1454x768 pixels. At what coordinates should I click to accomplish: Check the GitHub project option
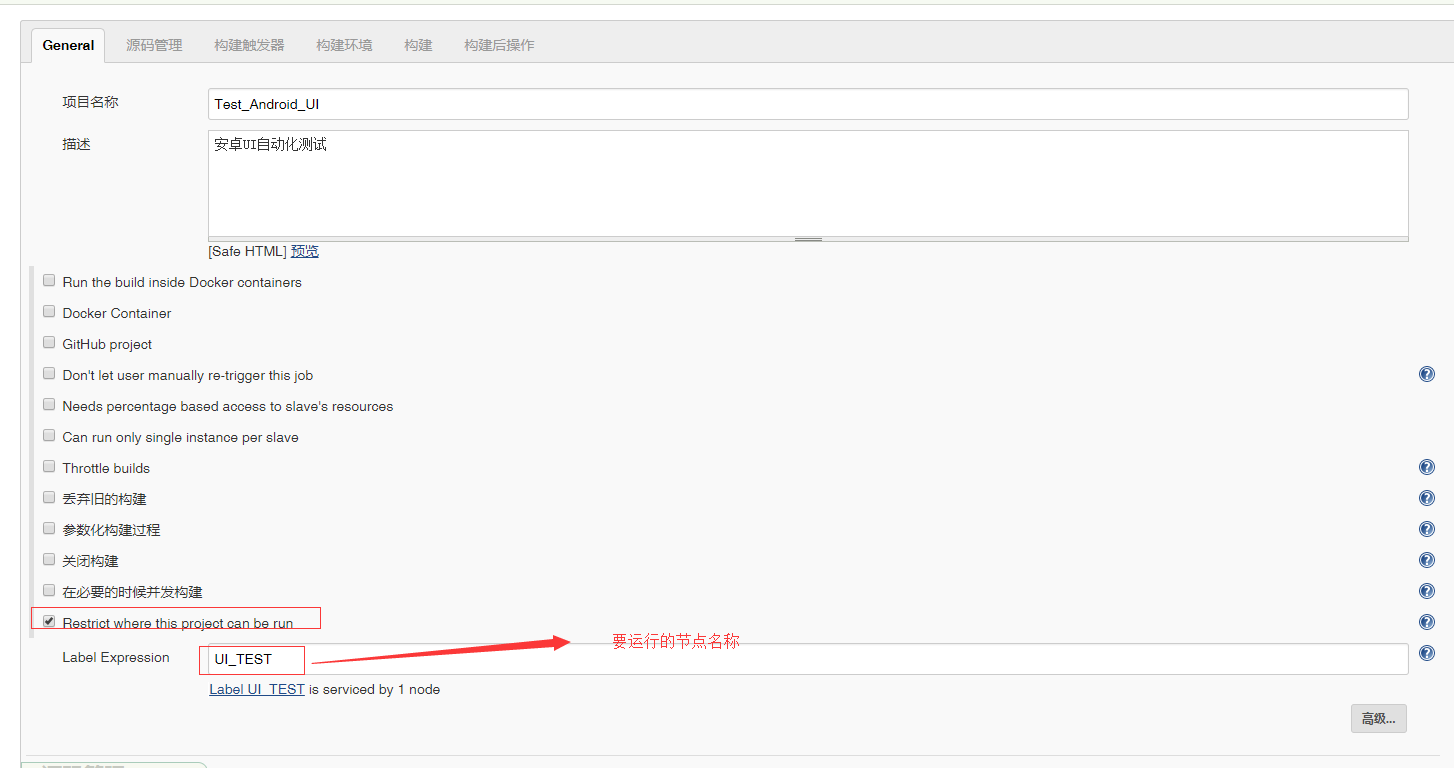49,342
